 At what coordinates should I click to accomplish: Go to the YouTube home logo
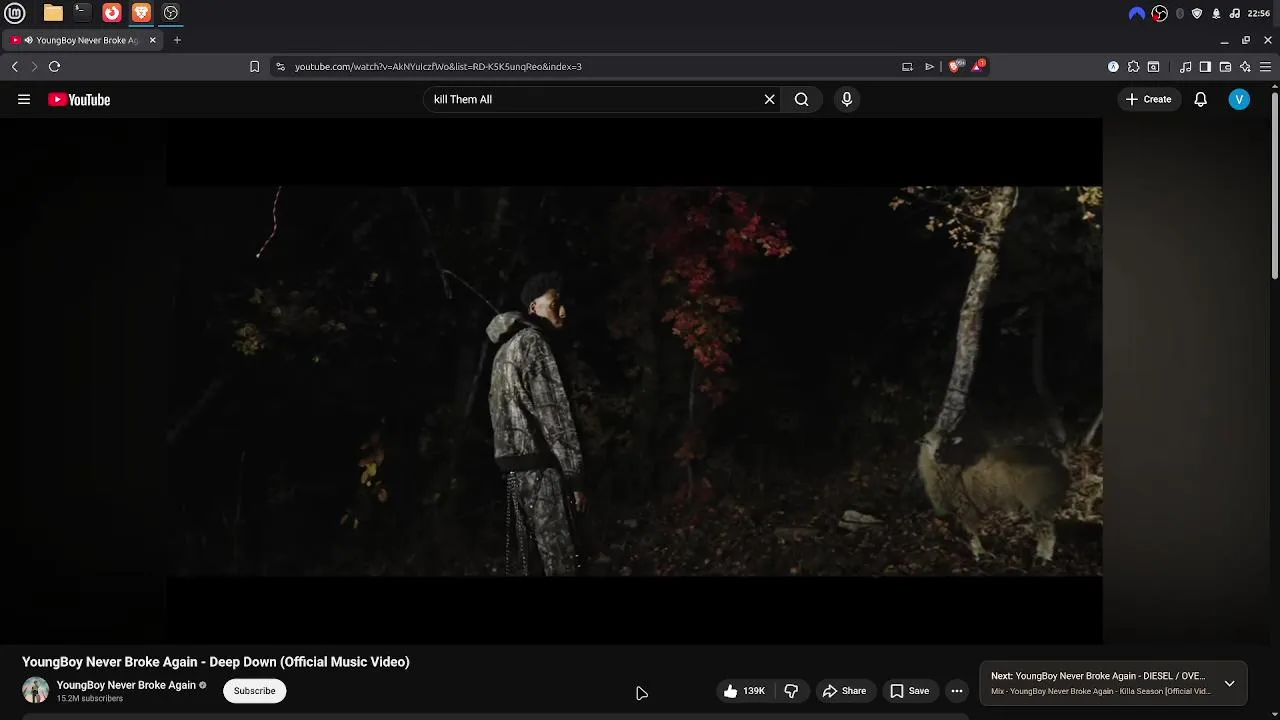point(79,99)
